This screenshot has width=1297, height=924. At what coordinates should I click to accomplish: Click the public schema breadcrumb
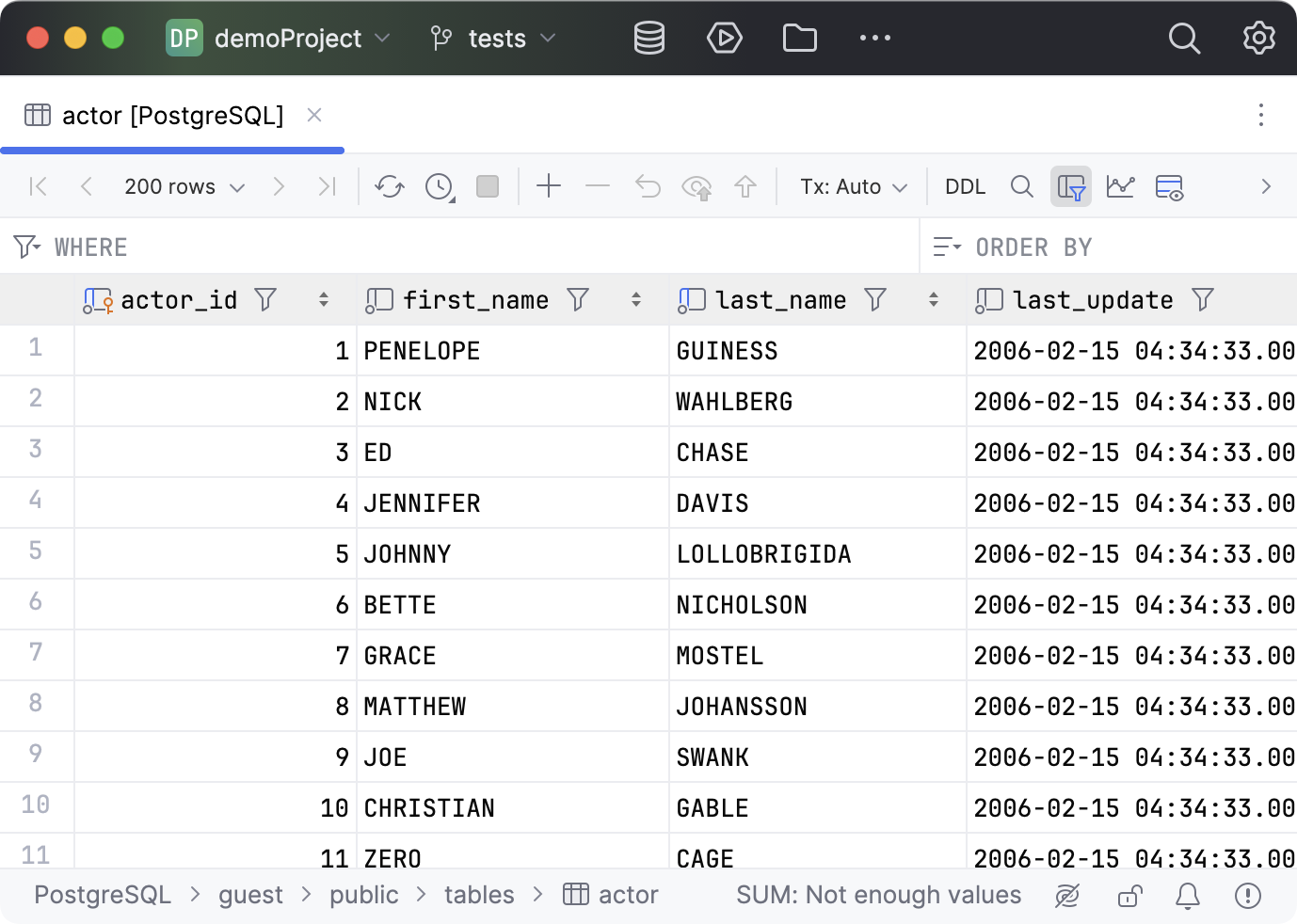[x=363, y=895]
